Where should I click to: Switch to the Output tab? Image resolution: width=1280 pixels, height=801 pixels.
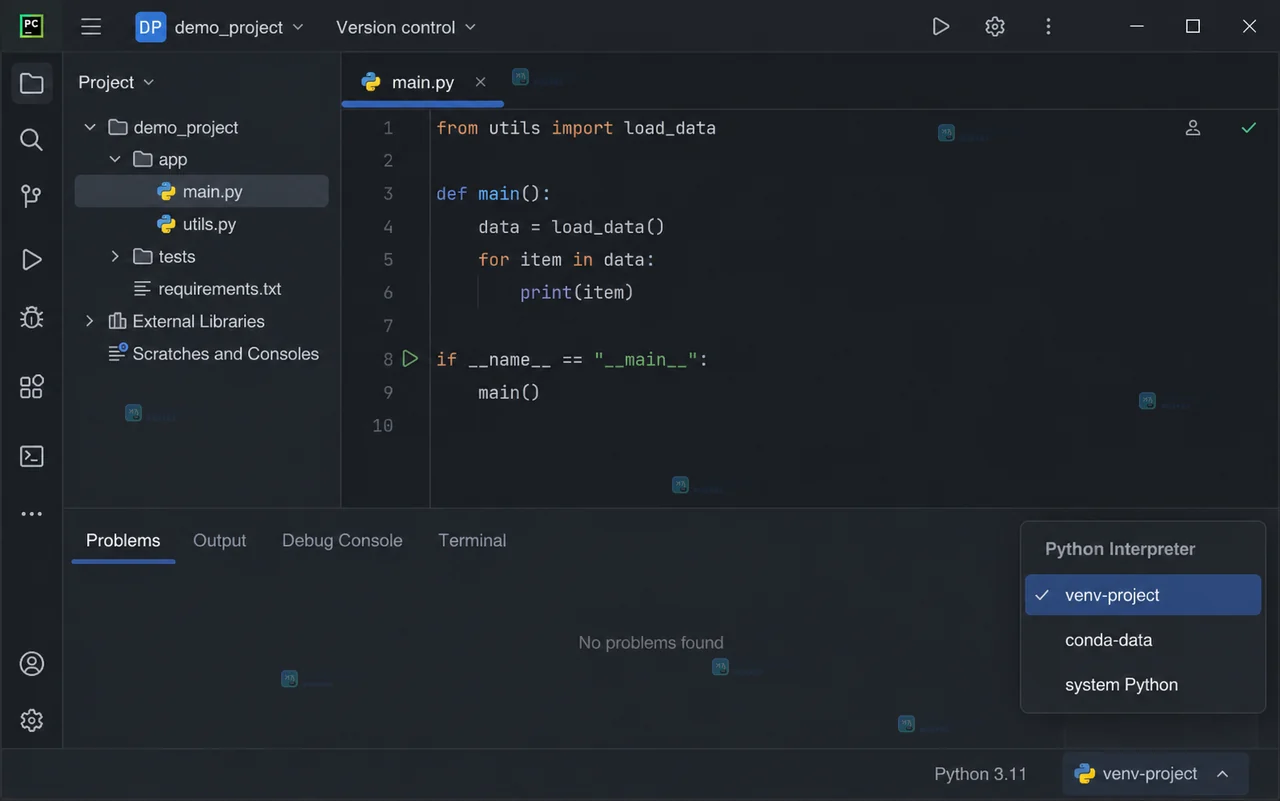click(219, 540)
